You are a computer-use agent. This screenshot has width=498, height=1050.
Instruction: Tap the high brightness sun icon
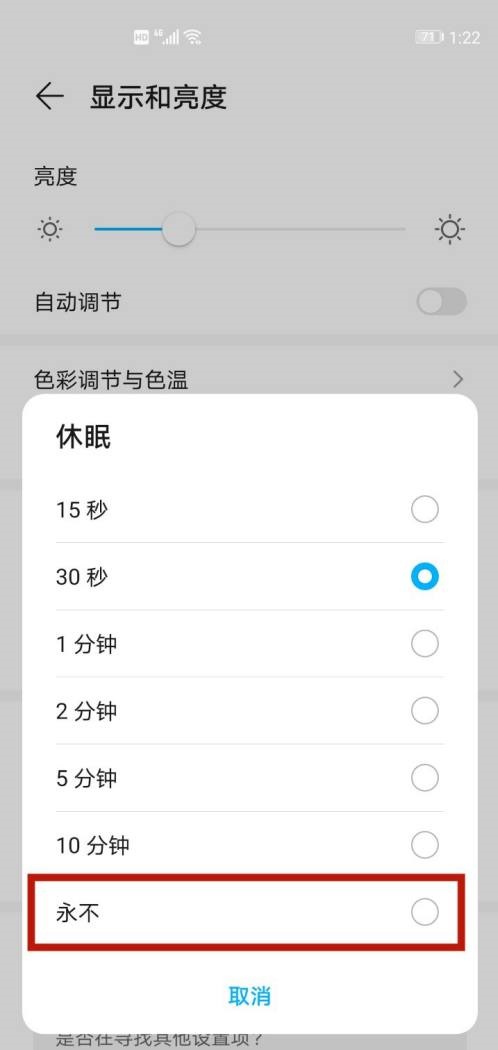point(450,230)
